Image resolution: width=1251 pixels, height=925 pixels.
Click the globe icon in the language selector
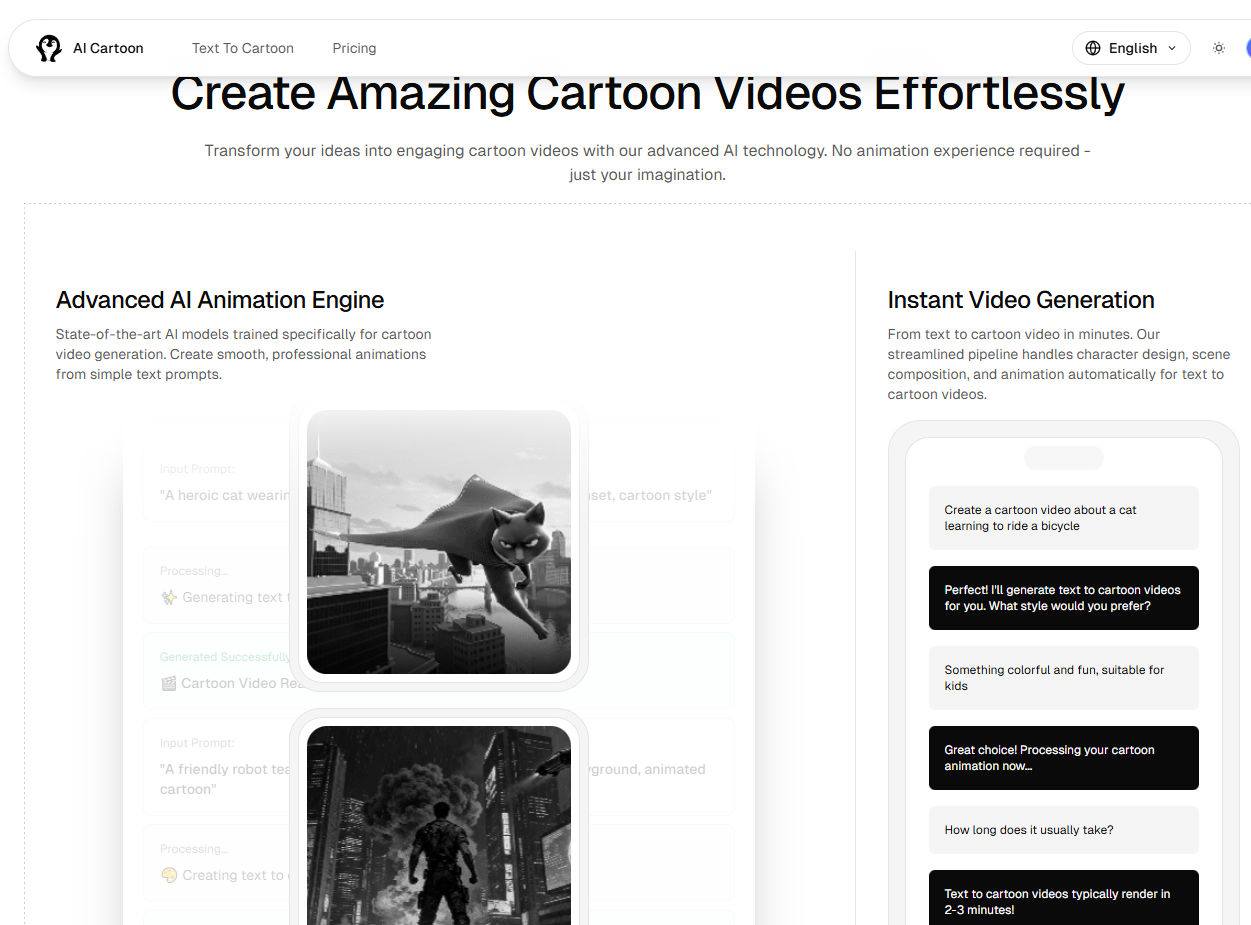coord(1095,47)
